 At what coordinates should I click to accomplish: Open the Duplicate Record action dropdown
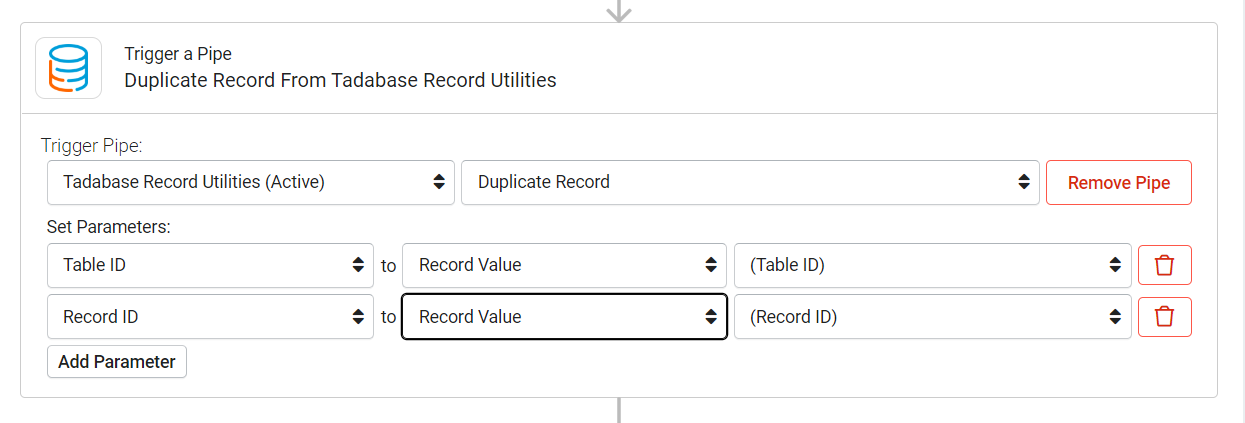750,182
